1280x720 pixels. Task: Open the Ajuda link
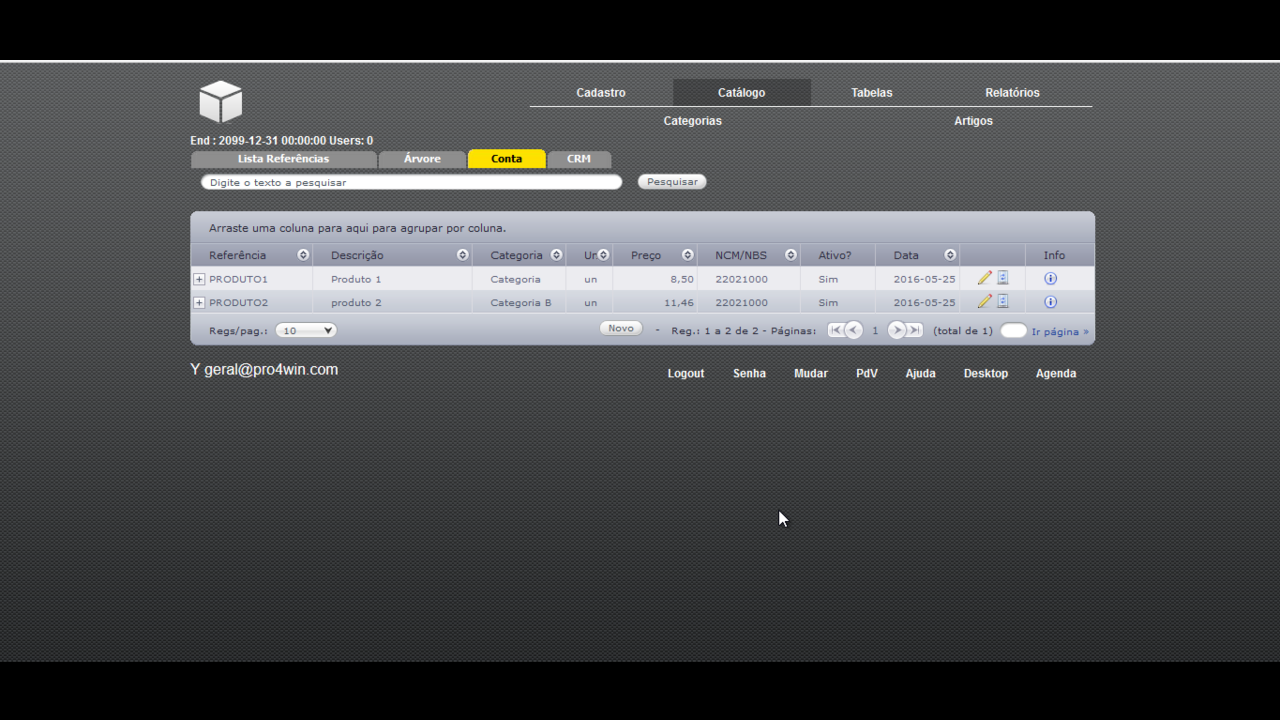click(921, 374)
